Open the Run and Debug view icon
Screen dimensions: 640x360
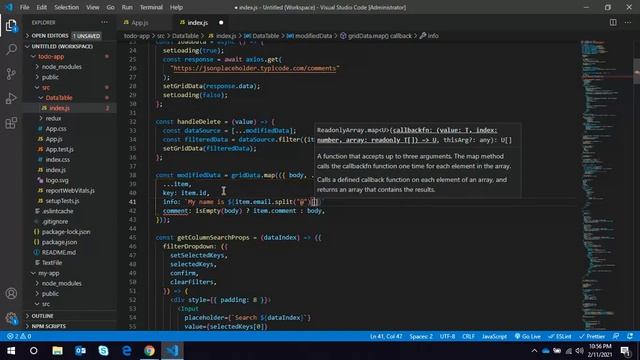[x=11, y=98]
